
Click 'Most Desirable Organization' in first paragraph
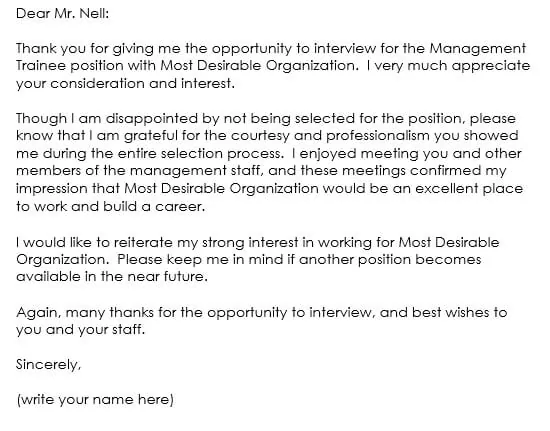257,66
